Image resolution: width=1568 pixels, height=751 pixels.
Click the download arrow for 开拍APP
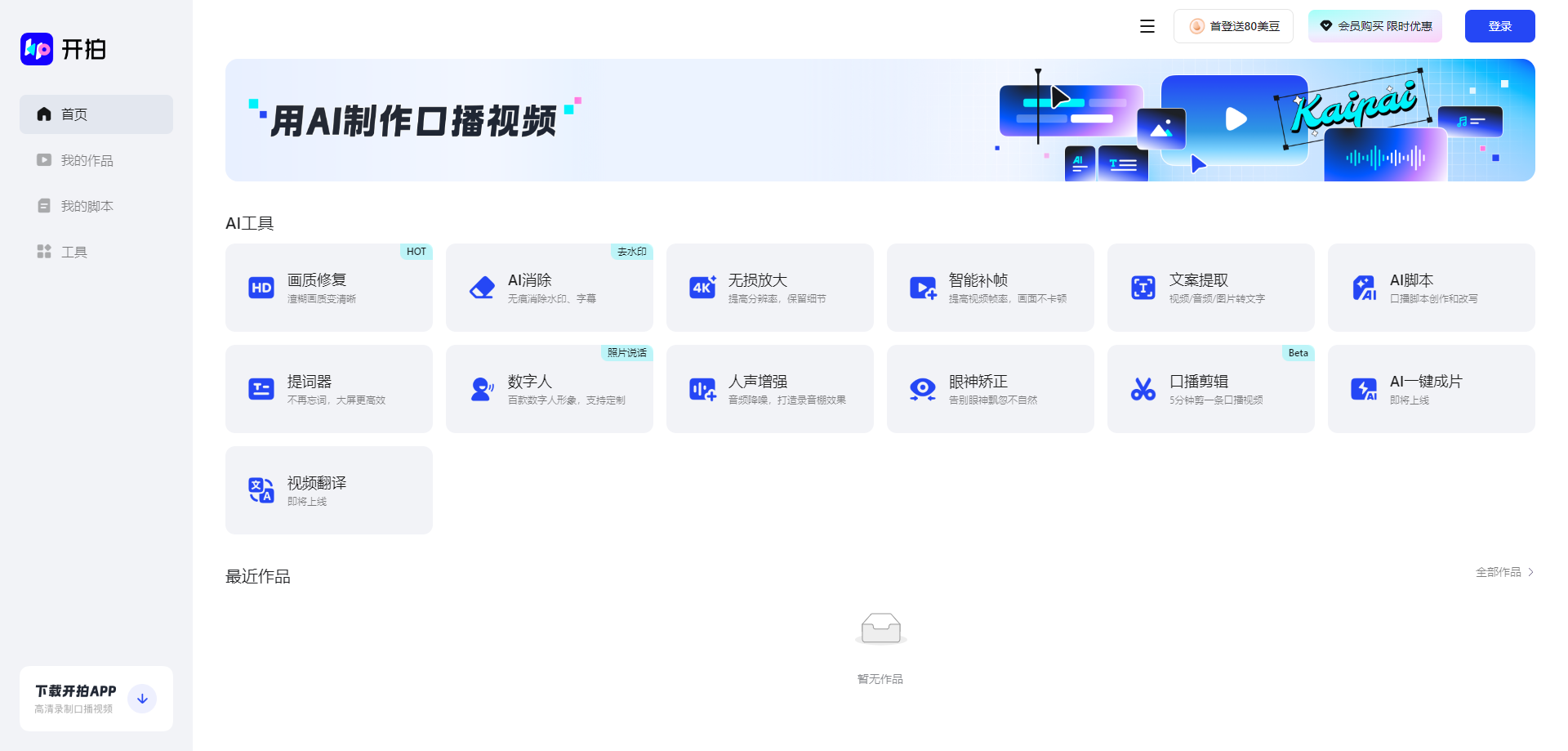(x=142, y=699)
